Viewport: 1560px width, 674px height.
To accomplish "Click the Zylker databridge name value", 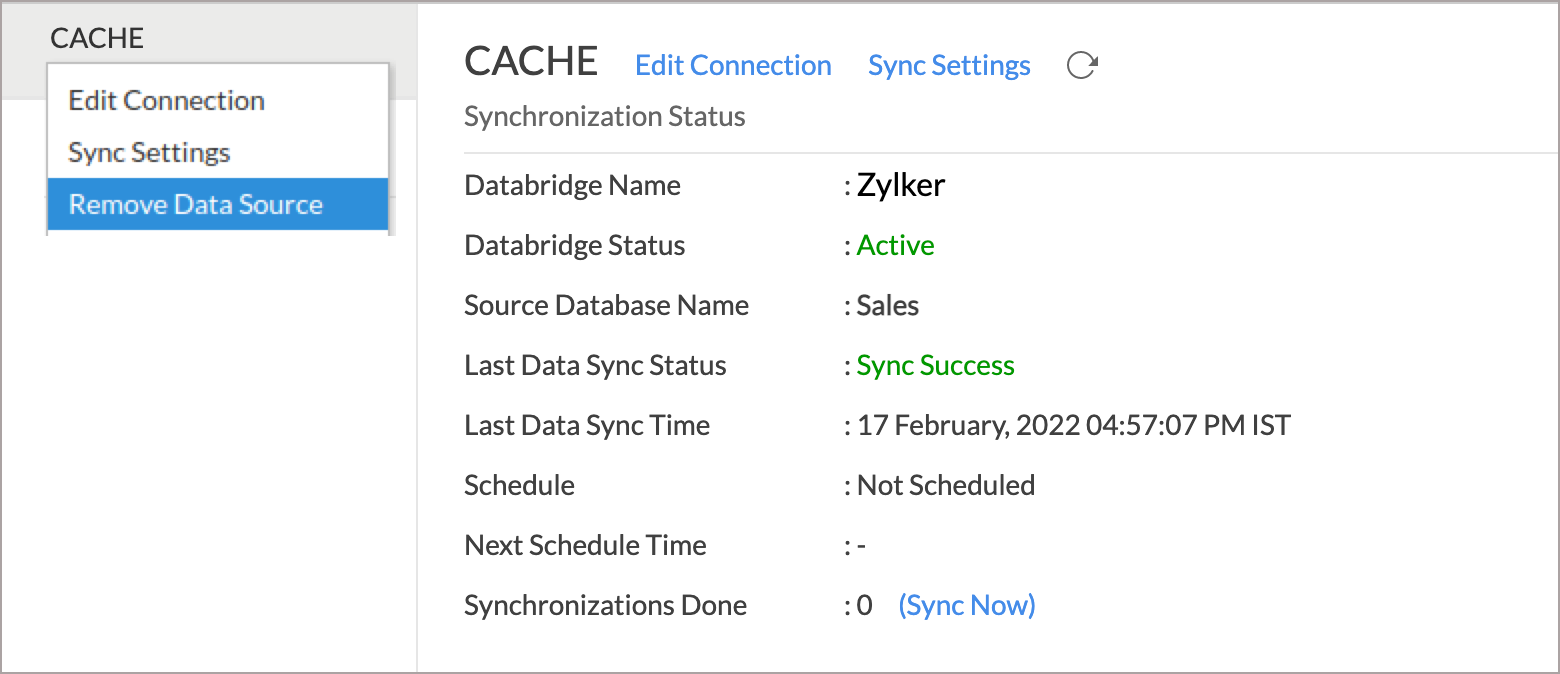I will tap(901, 185).
